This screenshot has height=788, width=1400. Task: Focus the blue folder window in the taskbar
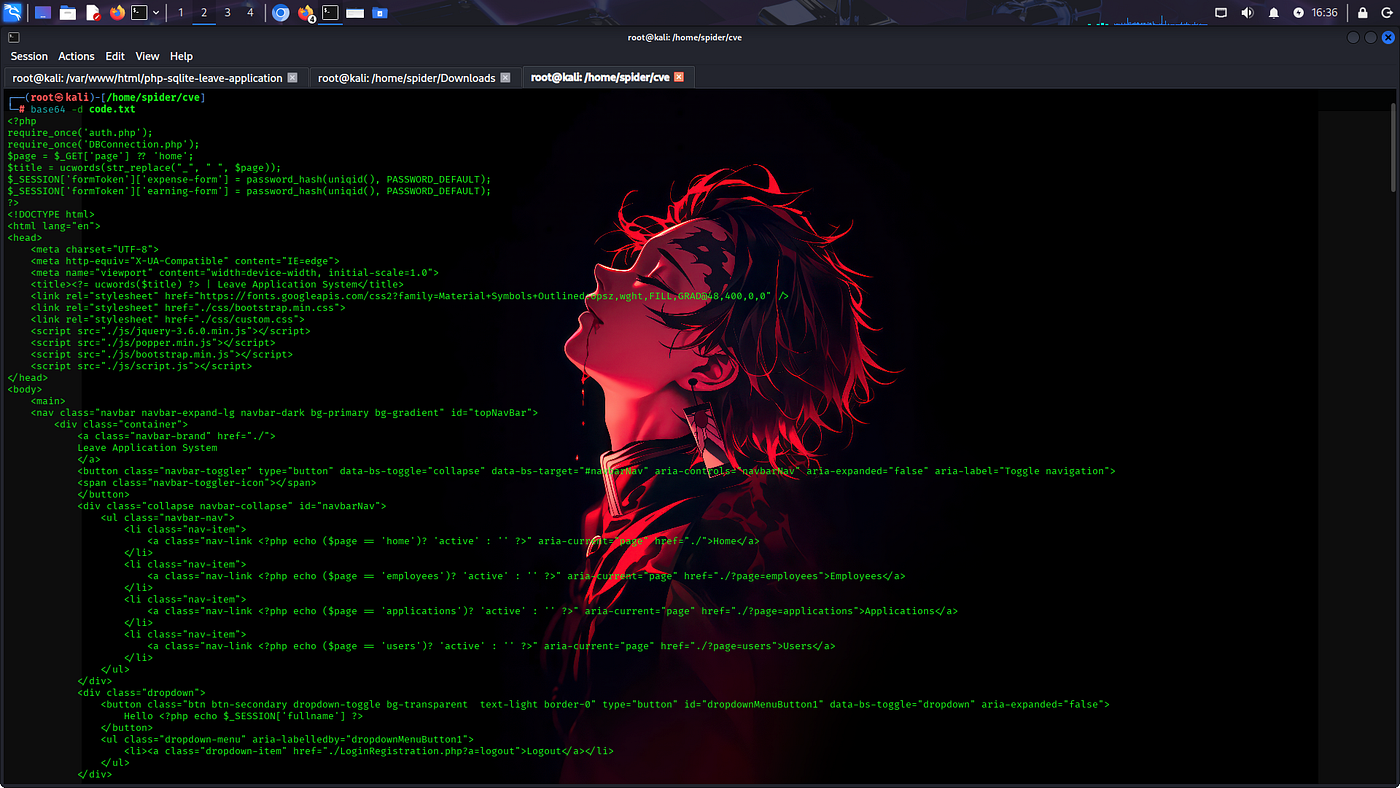[380, 13]
